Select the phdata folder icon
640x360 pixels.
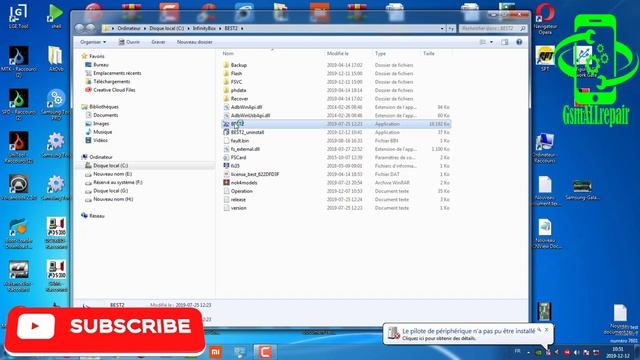click(226, 90)
